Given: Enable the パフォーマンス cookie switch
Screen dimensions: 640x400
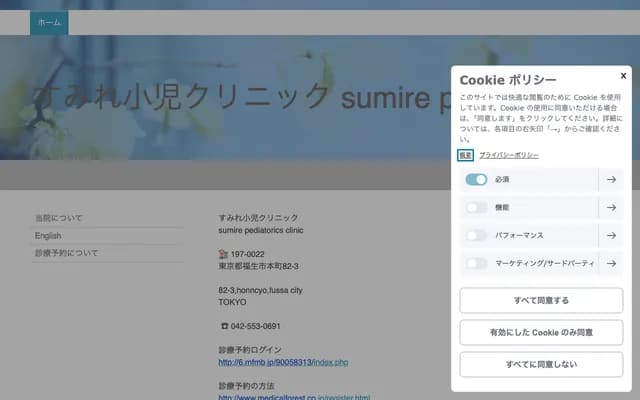Looking at the screenshot, I should pos(476,235).
